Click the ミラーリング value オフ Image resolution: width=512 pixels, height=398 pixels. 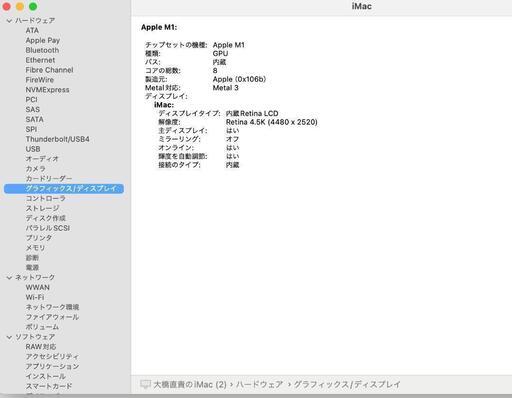pyautogui.click(x=232, y=139)
